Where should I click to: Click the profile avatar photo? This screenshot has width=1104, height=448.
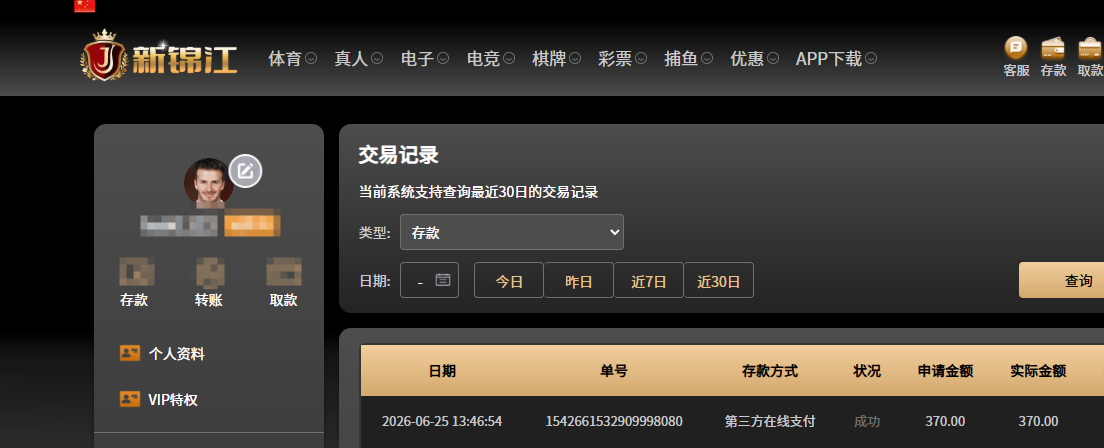click(208, 182)
